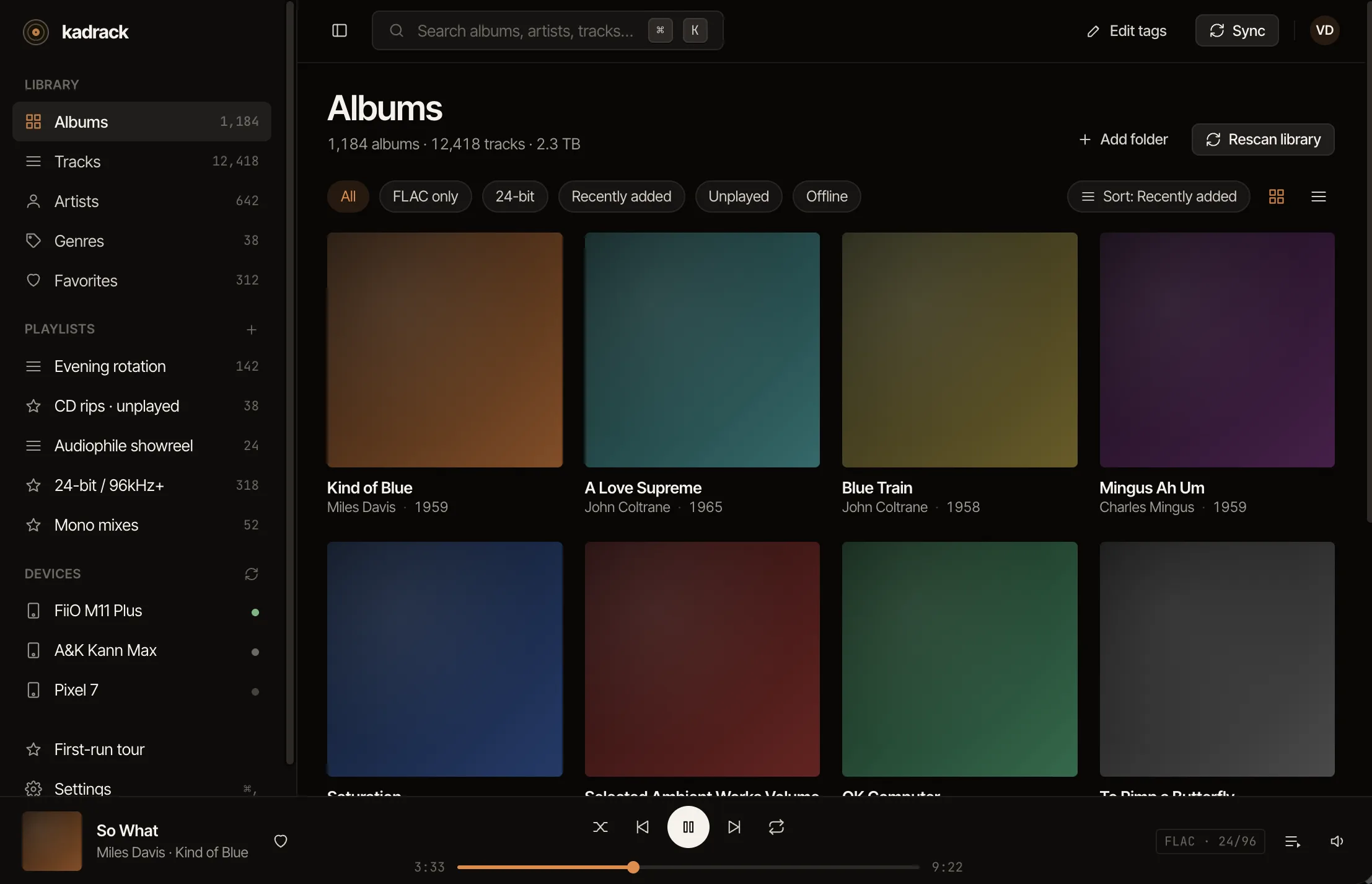Open the play queue icon
This screenshot has height=884, width=1372.
(1293, 841)
